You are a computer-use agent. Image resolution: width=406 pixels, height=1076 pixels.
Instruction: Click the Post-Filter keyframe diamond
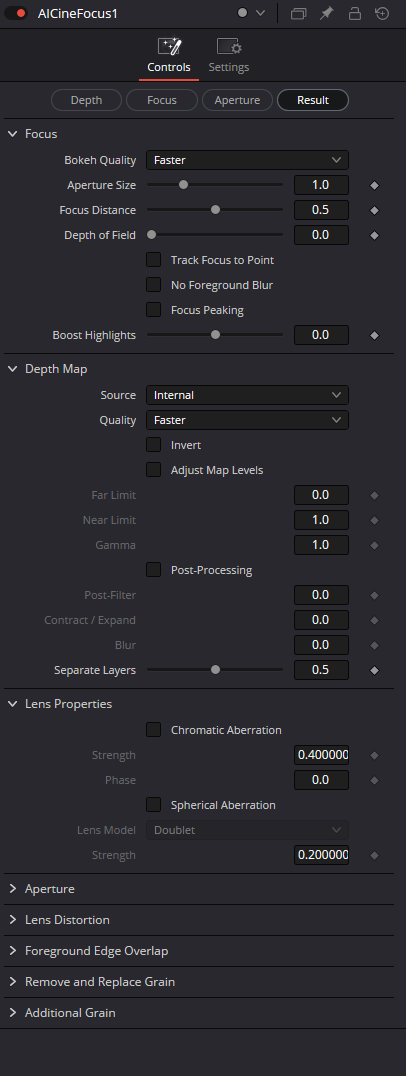(374, 595)
